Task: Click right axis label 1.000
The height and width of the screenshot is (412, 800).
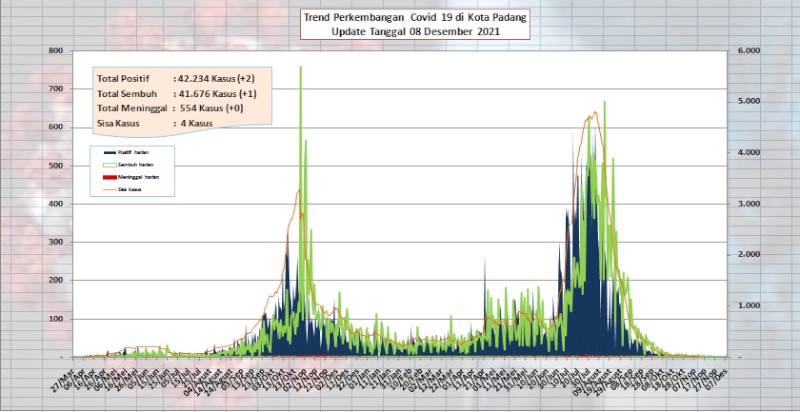Action: [x=749, y=305]
